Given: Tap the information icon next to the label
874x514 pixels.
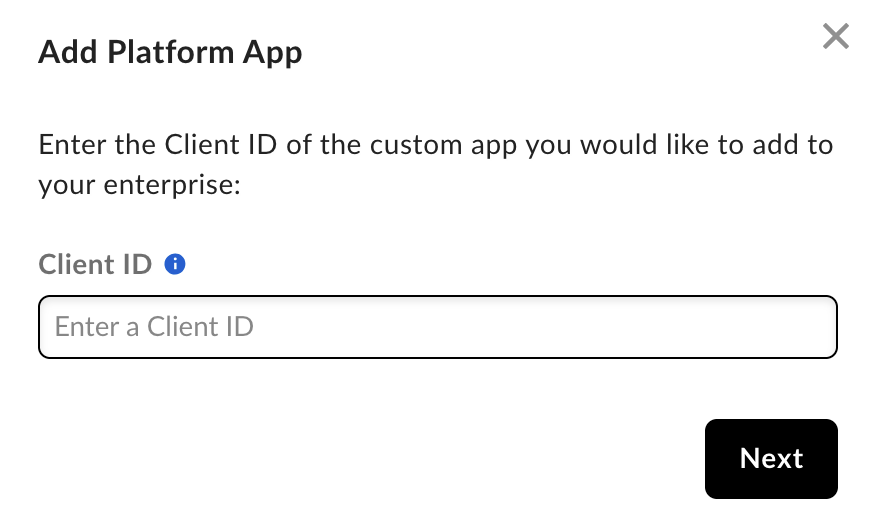Looking at the screenshot, I should pos(175,265).
